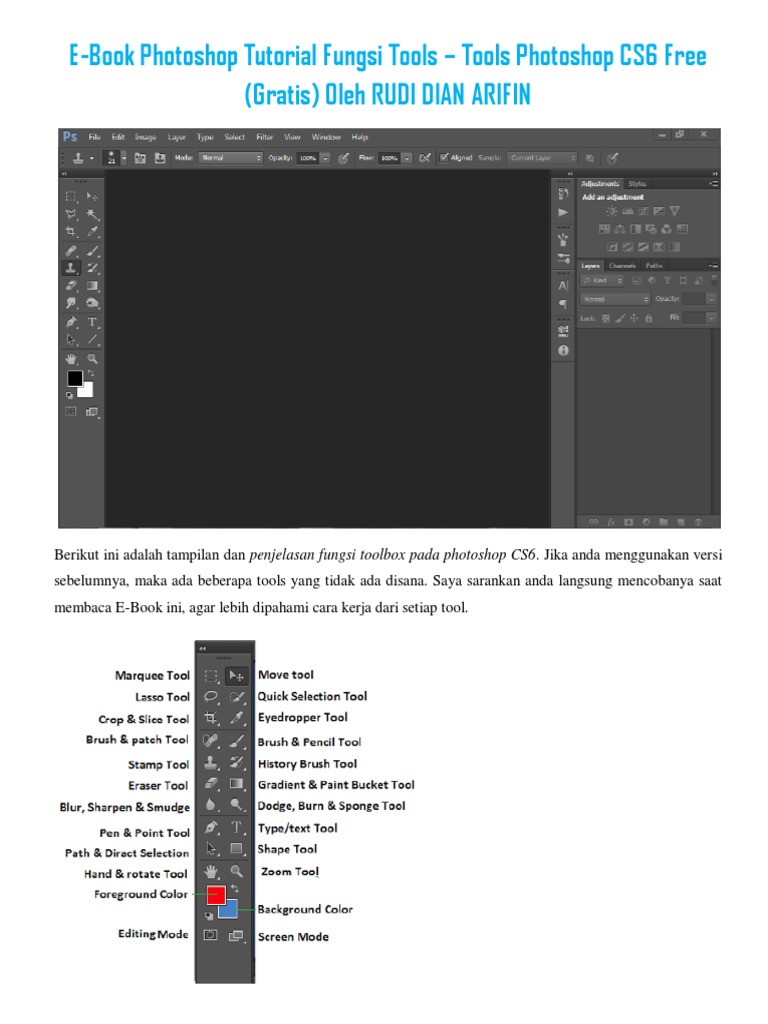Expand the Sample Current Layer dropdown

pyautogui.click(x=543, y=158)
